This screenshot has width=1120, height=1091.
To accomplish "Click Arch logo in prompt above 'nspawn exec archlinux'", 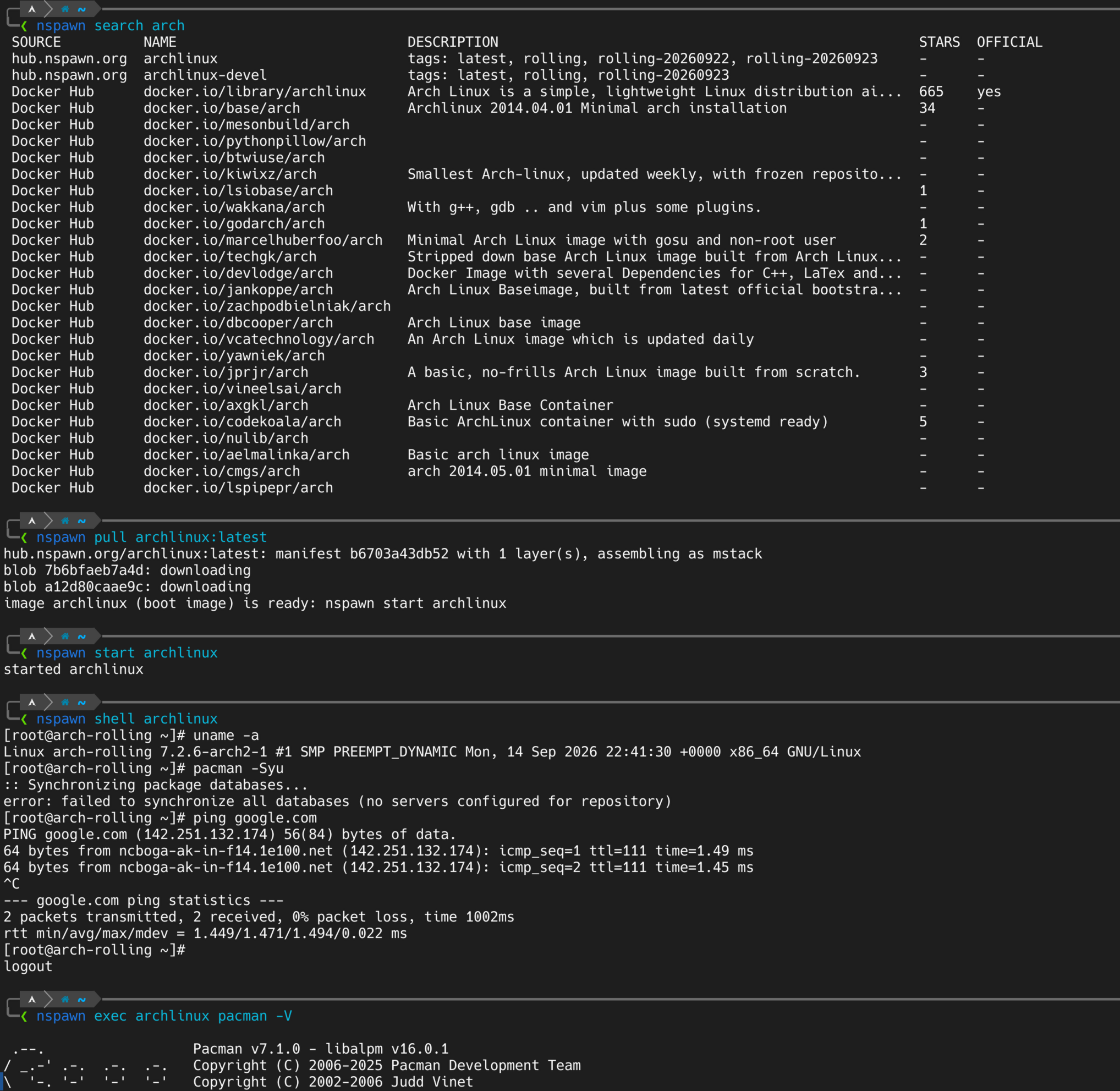I will [x=32, y=999].
